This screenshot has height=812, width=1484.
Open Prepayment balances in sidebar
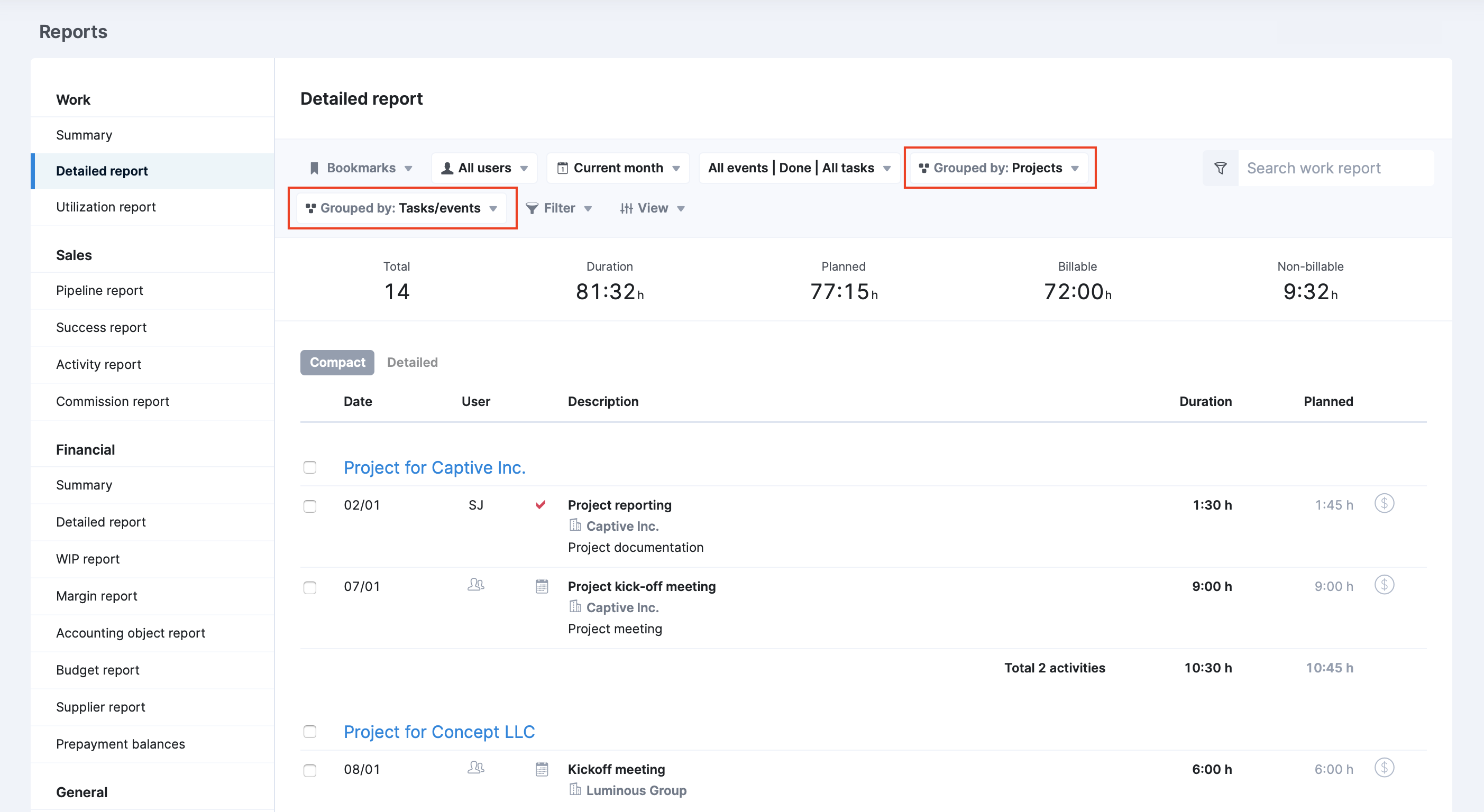[153, 744]
